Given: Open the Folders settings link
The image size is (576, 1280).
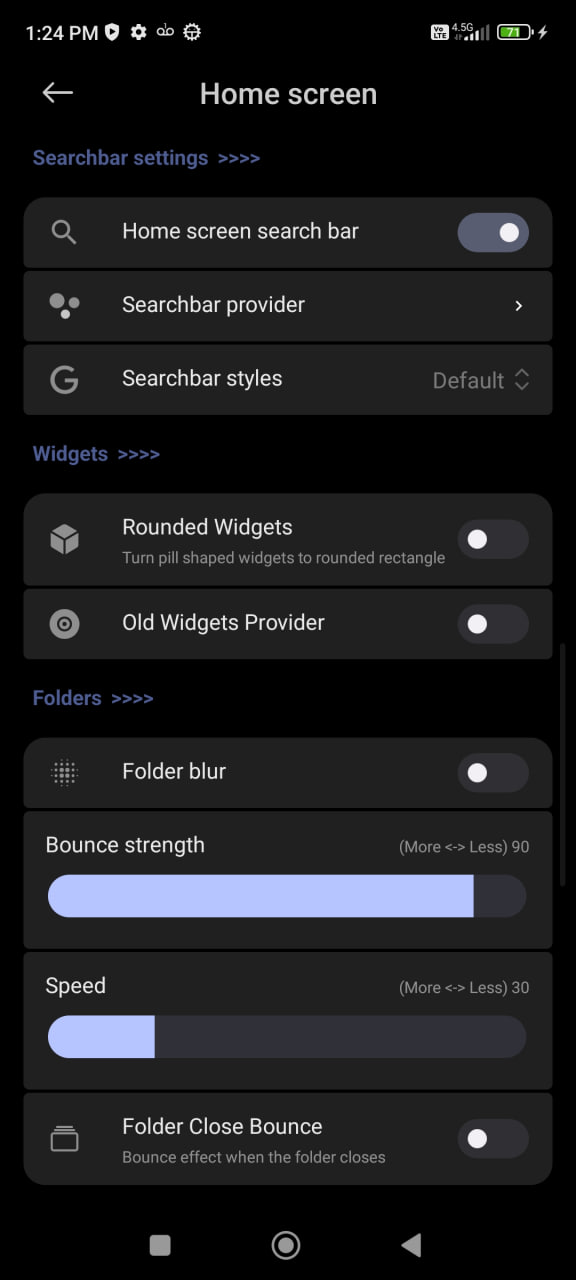Looking at the screenshot, I should [93, 697].
